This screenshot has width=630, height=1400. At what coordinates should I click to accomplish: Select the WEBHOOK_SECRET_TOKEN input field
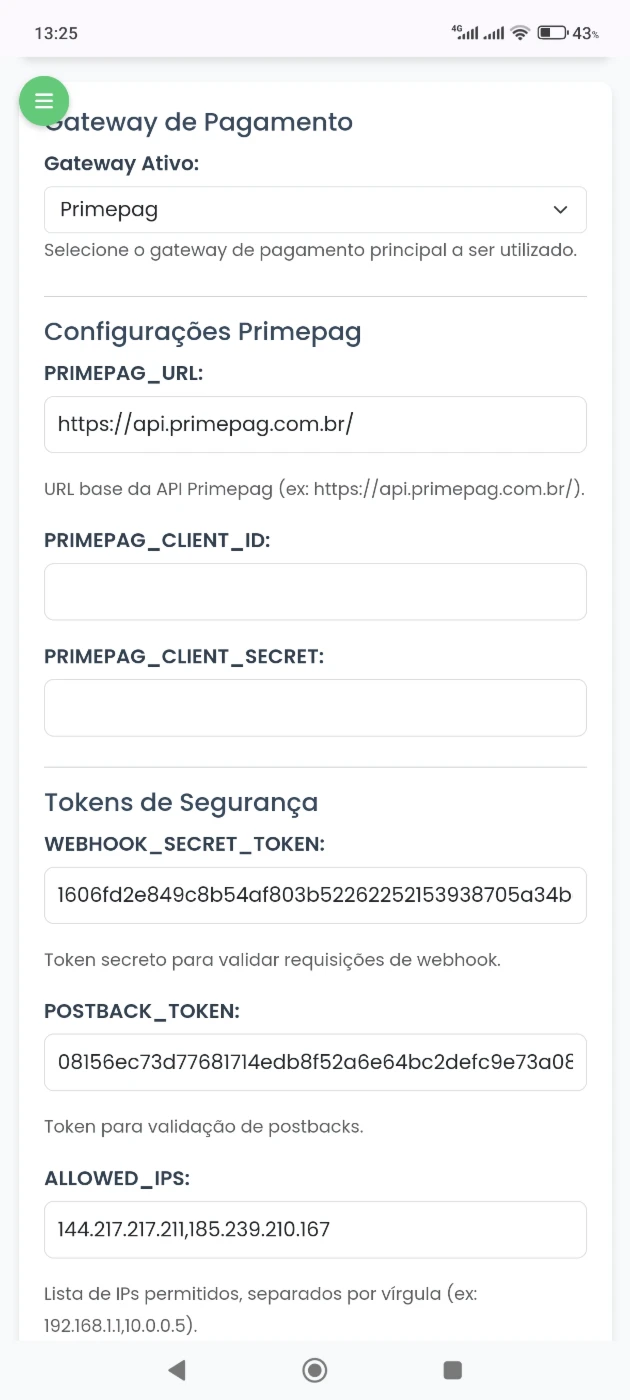pyautogui.click(x=315, y=895)
